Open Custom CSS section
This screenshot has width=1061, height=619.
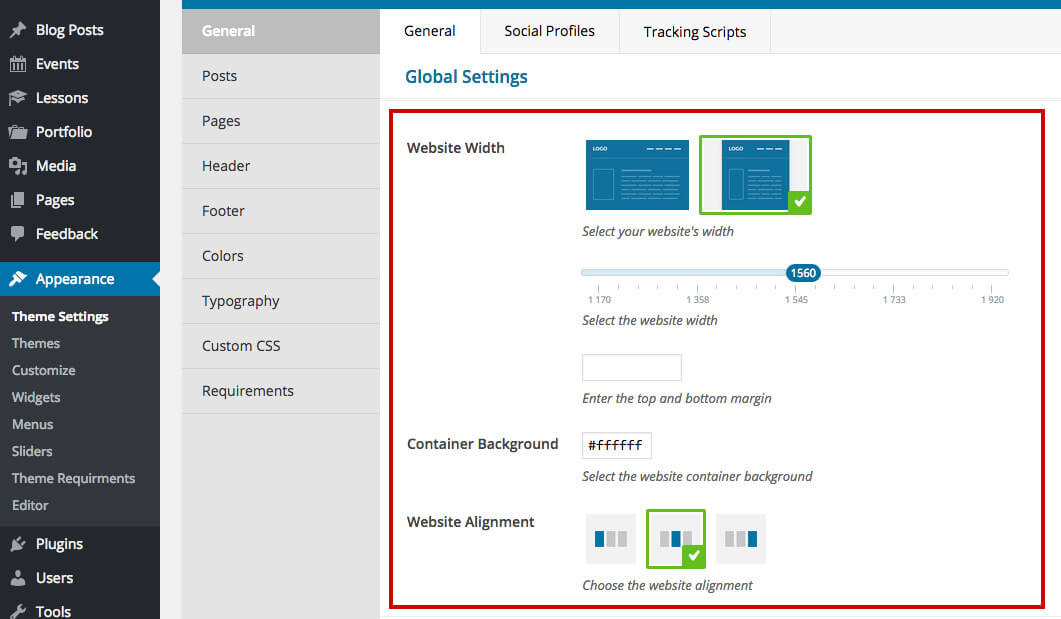click(x=281, y=346)
